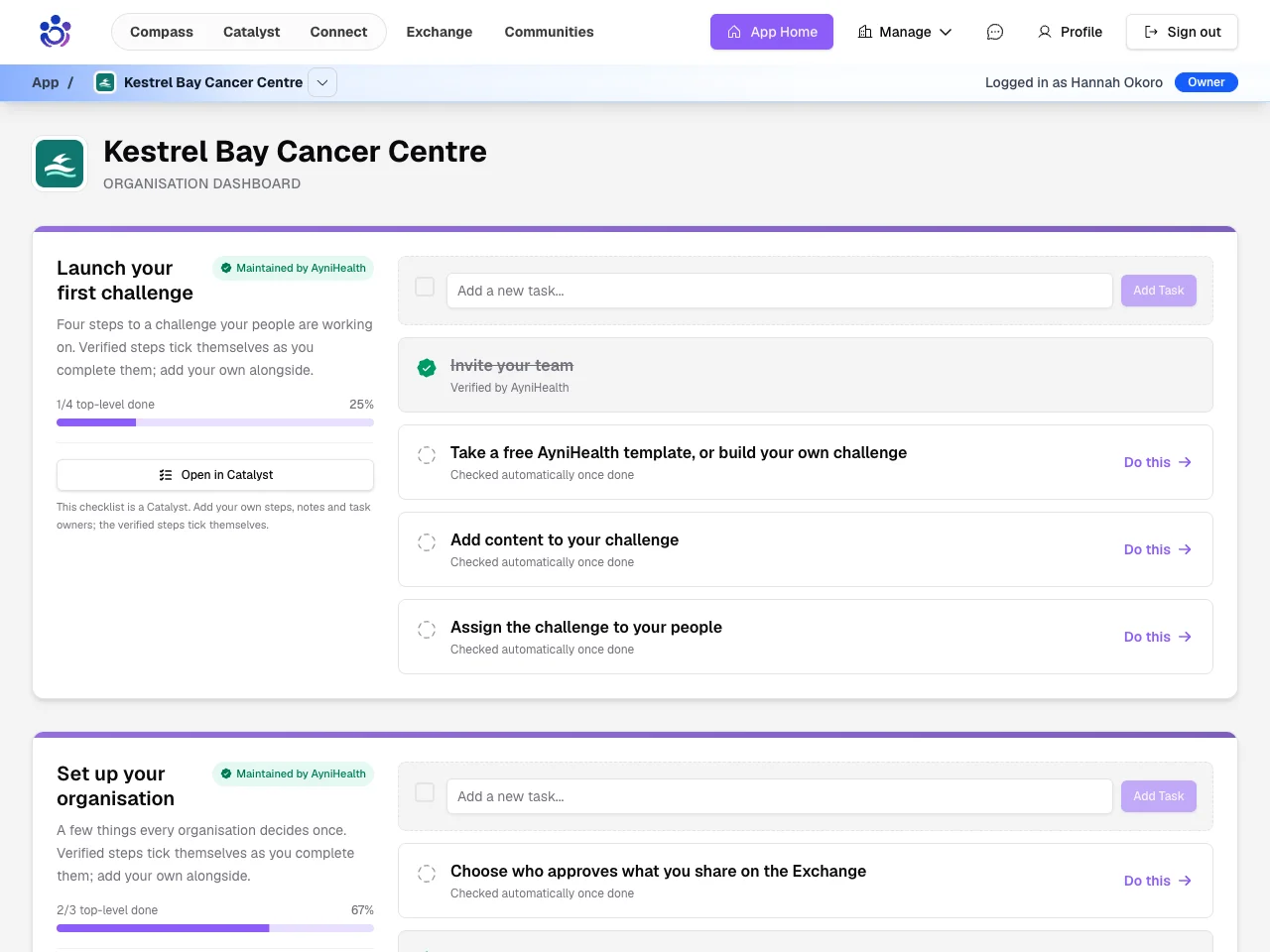Open the chat messages icon

995,32
